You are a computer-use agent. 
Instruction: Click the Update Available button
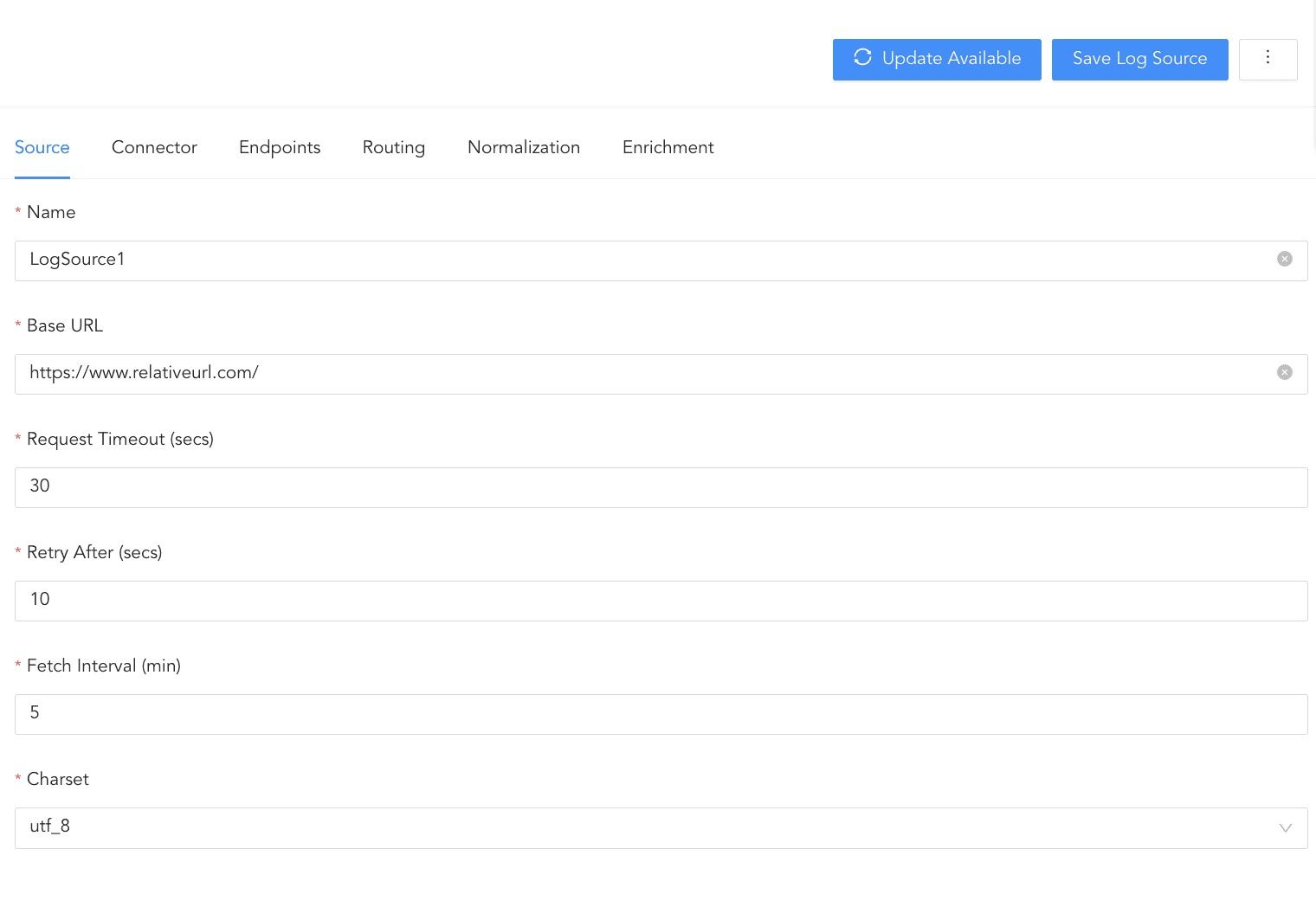937,59
